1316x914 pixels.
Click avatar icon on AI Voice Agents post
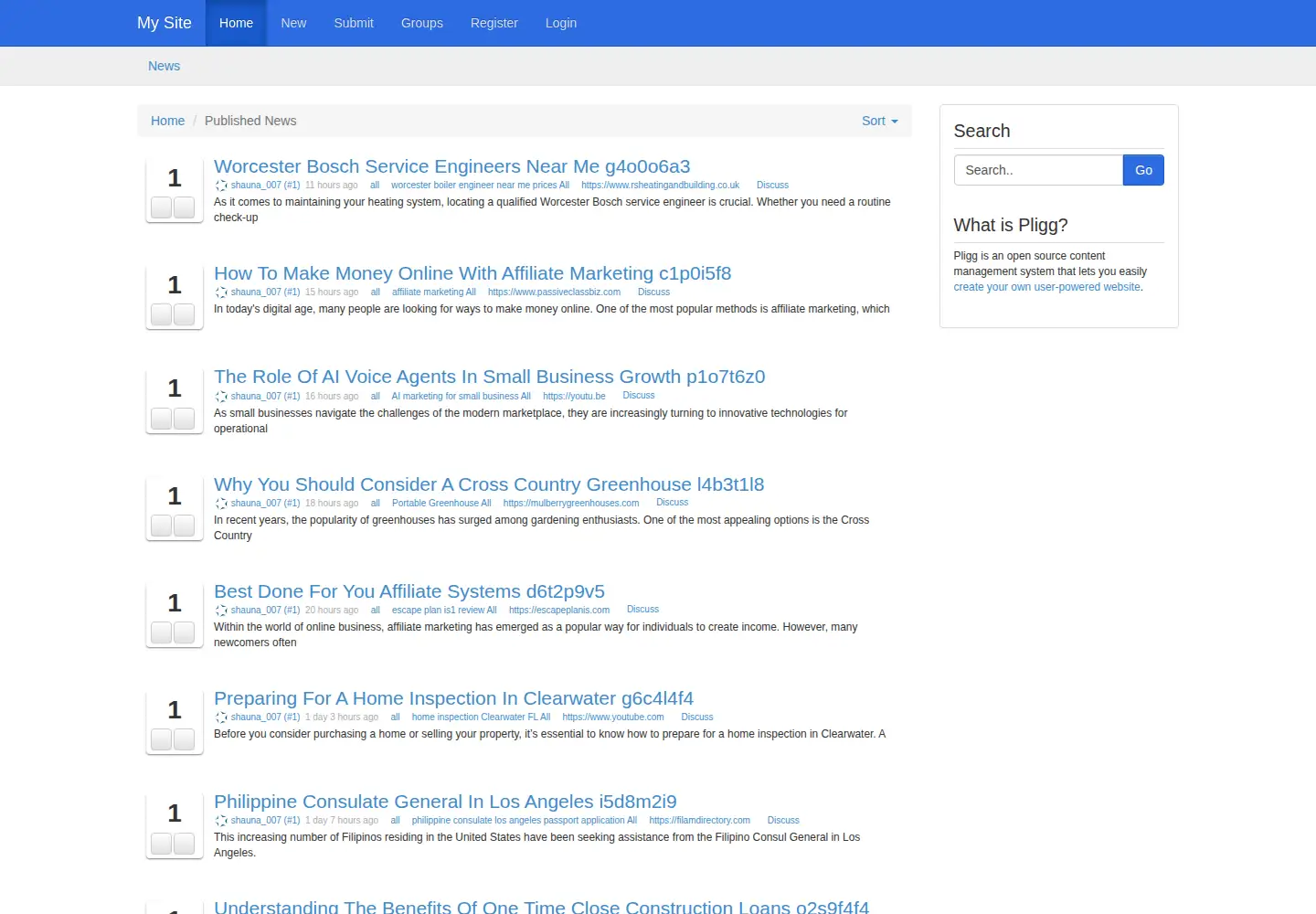click(x=221, y=397)
